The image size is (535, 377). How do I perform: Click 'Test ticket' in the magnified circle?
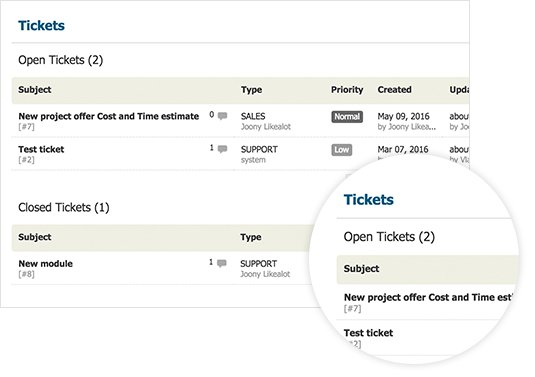(x=368, y=333)
